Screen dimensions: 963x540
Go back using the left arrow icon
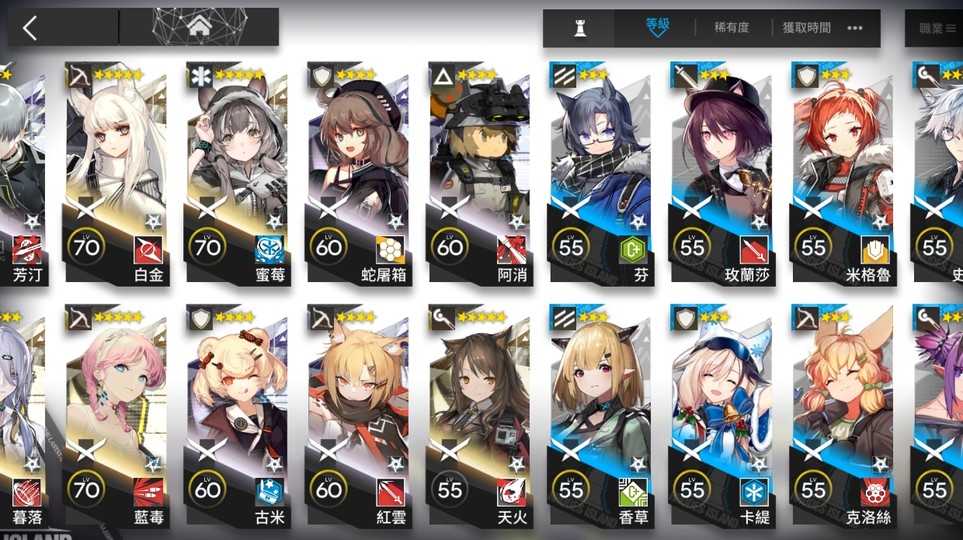pos(29,28)
